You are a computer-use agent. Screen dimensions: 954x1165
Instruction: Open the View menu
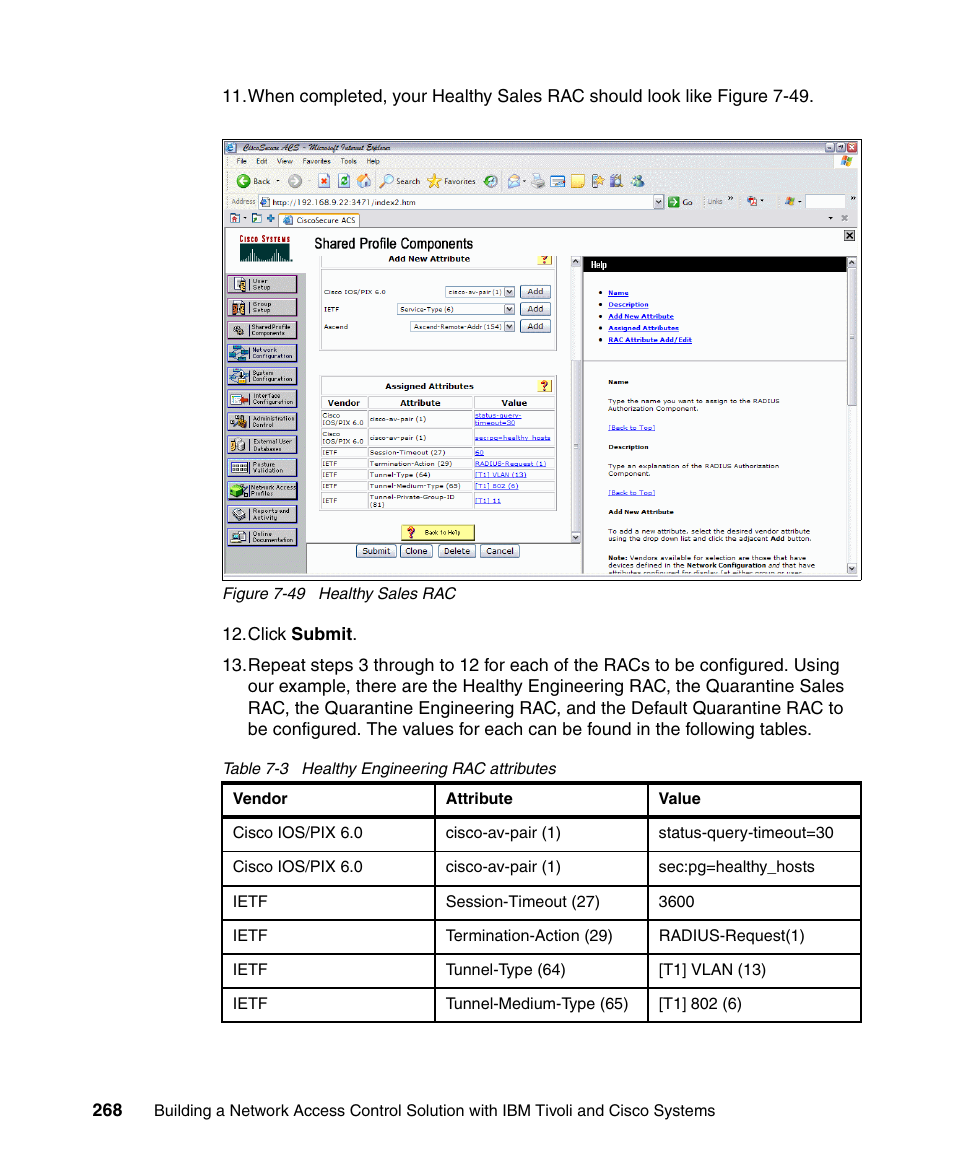pyautogui.click(x=285, y=161)
